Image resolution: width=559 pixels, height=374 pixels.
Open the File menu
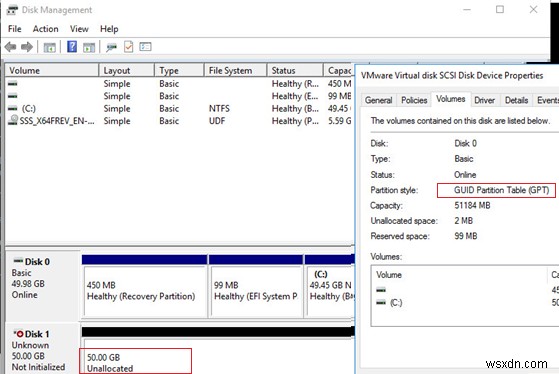click(x=15, y=29)
